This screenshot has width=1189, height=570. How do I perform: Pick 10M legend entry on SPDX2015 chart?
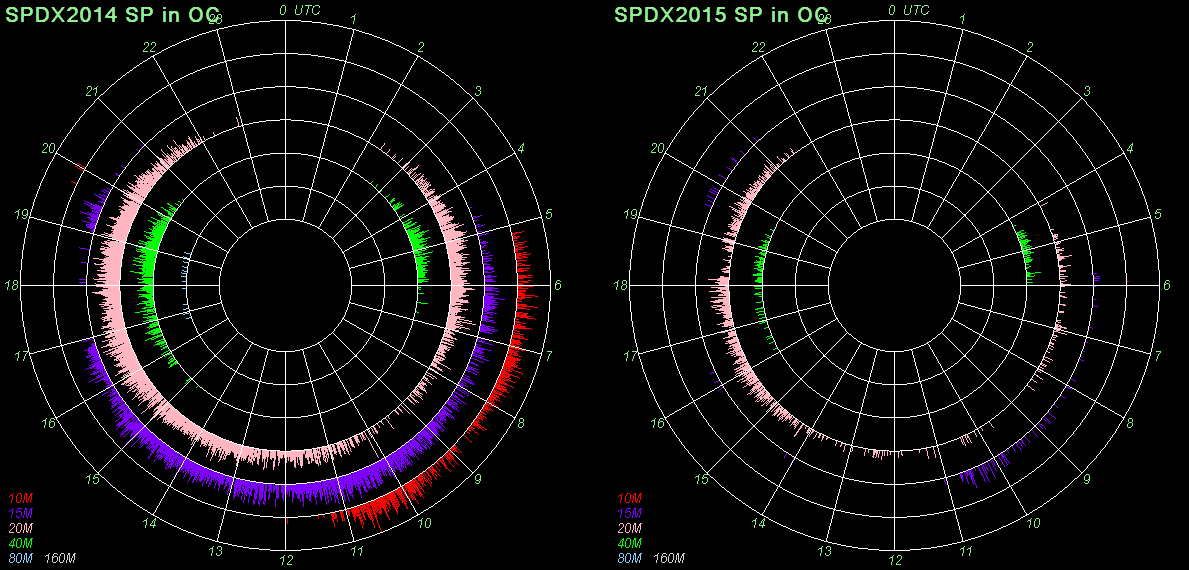pyautogui.click(x=630, y=498)
